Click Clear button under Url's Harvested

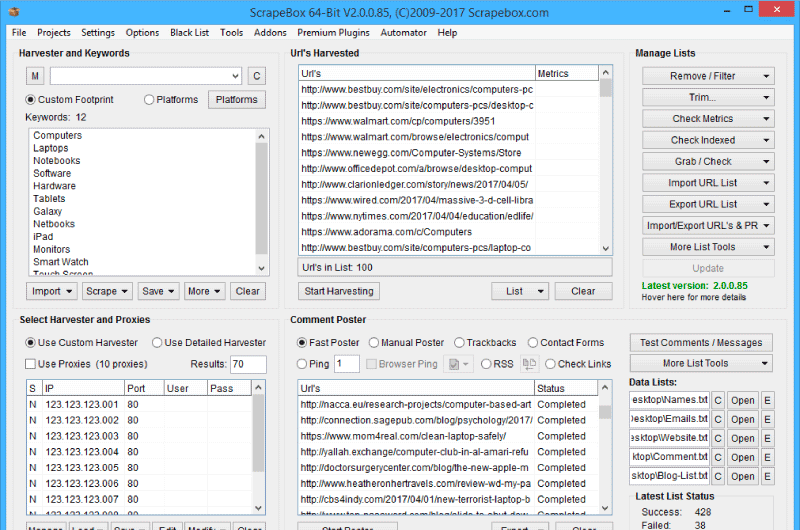click(x=583, y=291)
